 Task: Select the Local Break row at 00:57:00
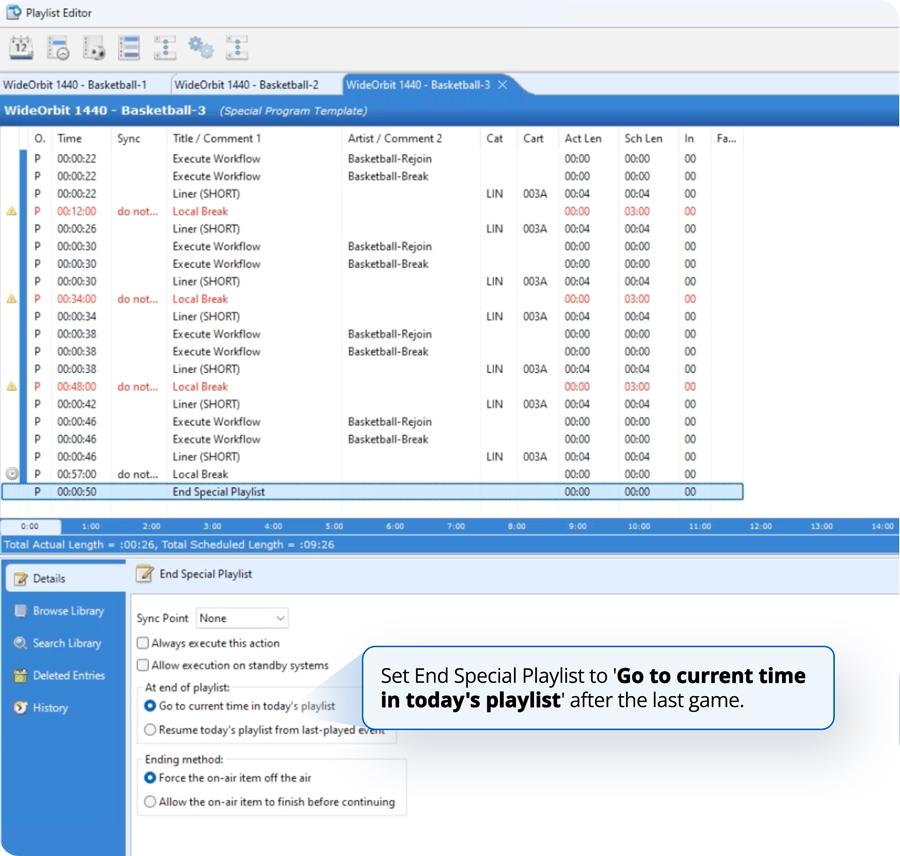point(372,474)
